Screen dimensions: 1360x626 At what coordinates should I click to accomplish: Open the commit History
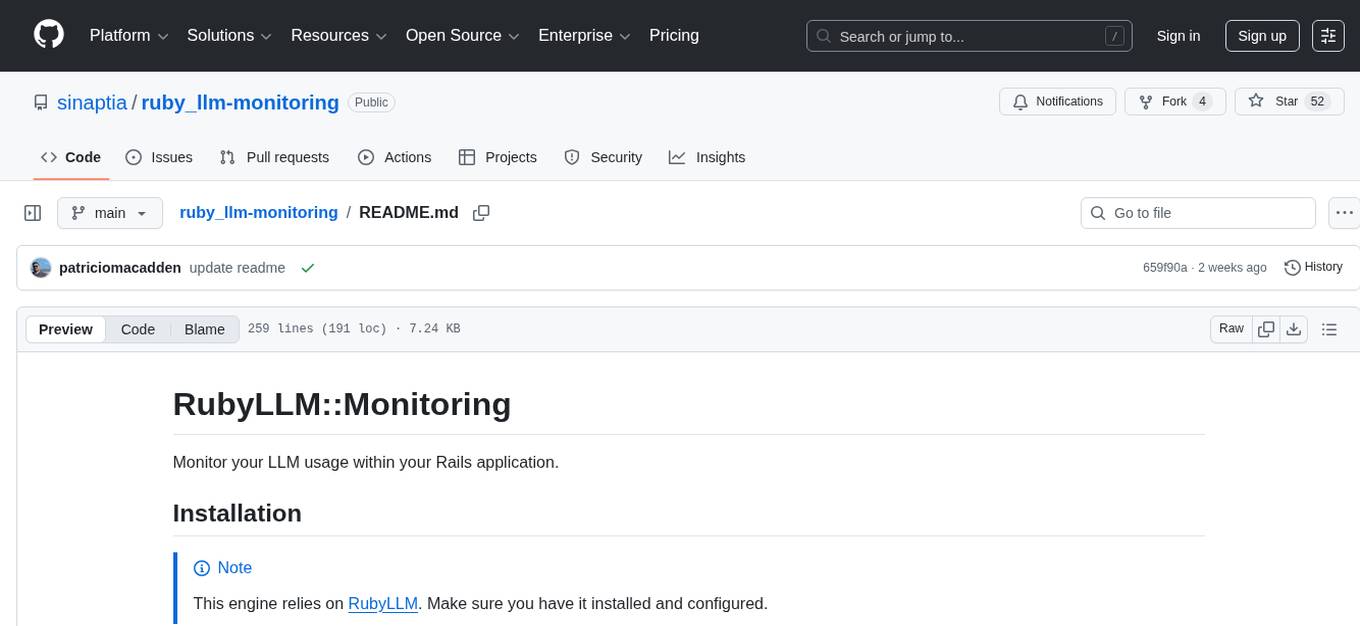[1313, 267]
